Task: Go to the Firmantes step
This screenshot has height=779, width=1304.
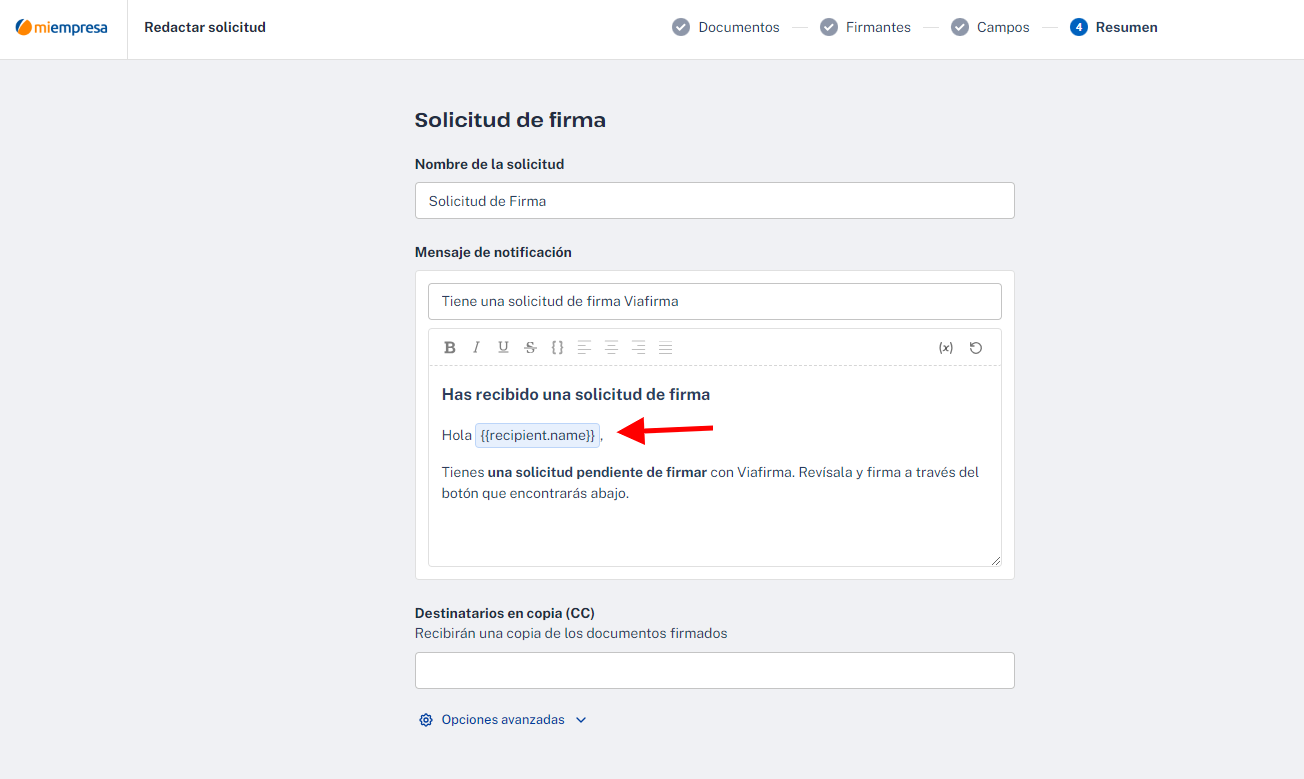Action: pos(866,27)
